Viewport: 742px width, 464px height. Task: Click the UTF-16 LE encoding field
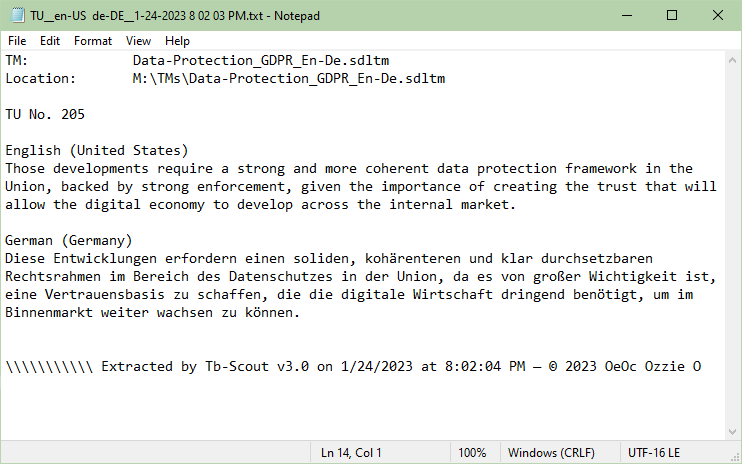653,453
